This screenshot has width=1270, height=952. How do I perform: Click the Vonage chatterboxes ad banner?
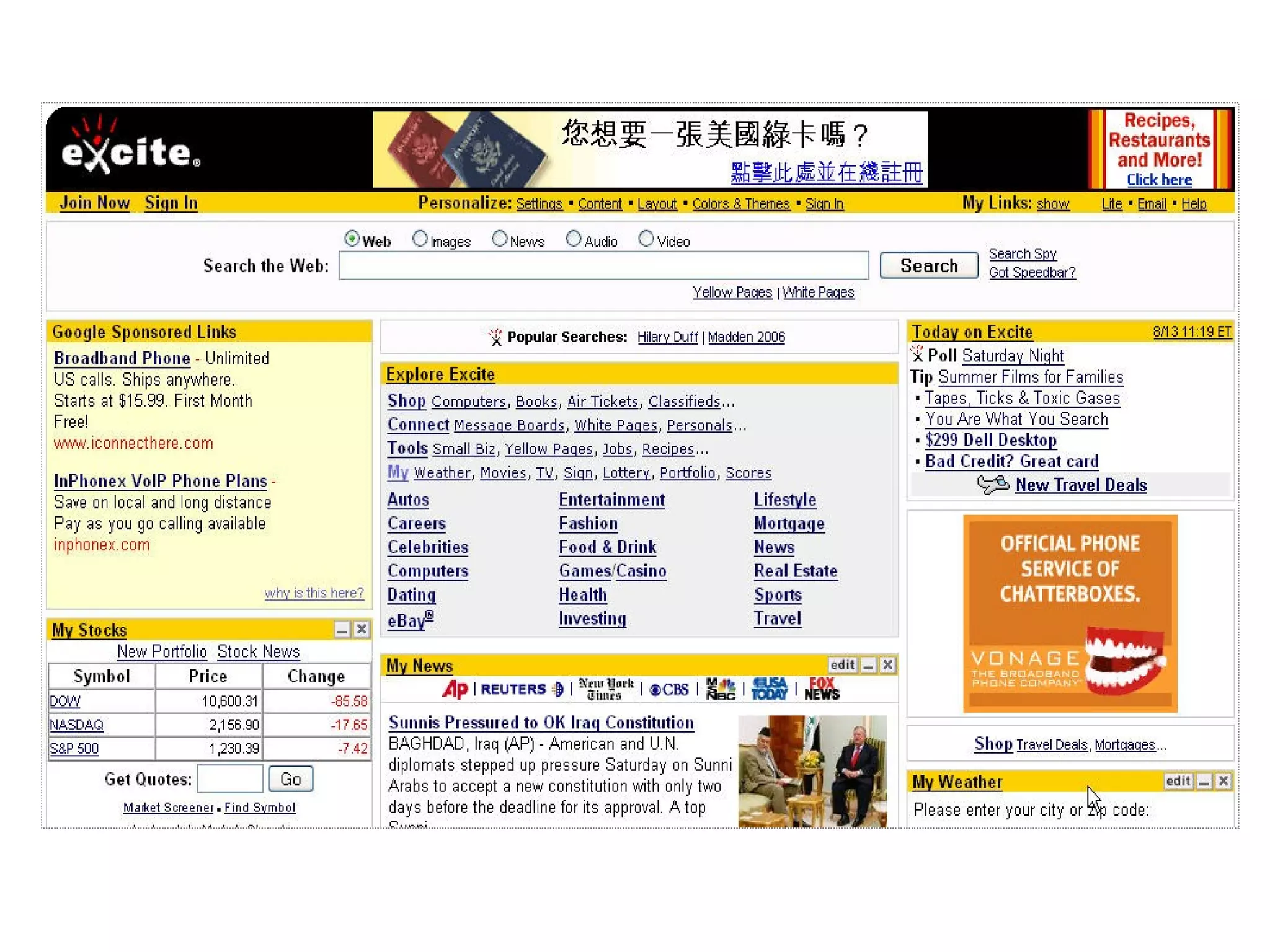point(1070,614)
